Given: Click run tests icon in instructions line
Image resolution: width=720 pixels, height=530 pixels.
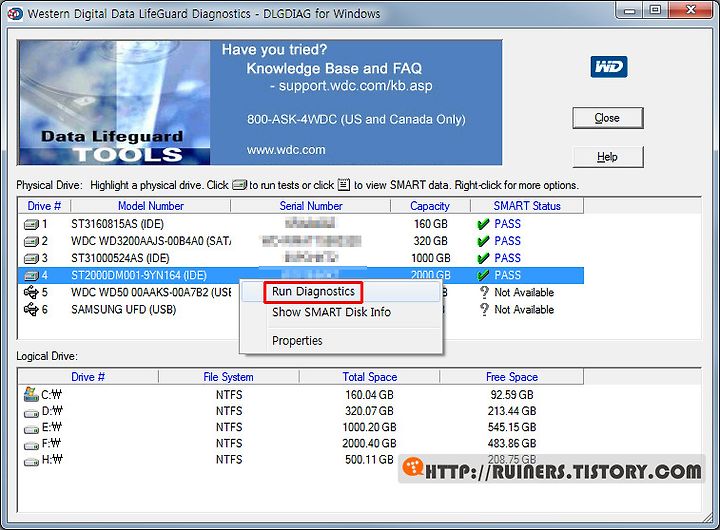Looking at the screenshot, I should tap(239, 185).
